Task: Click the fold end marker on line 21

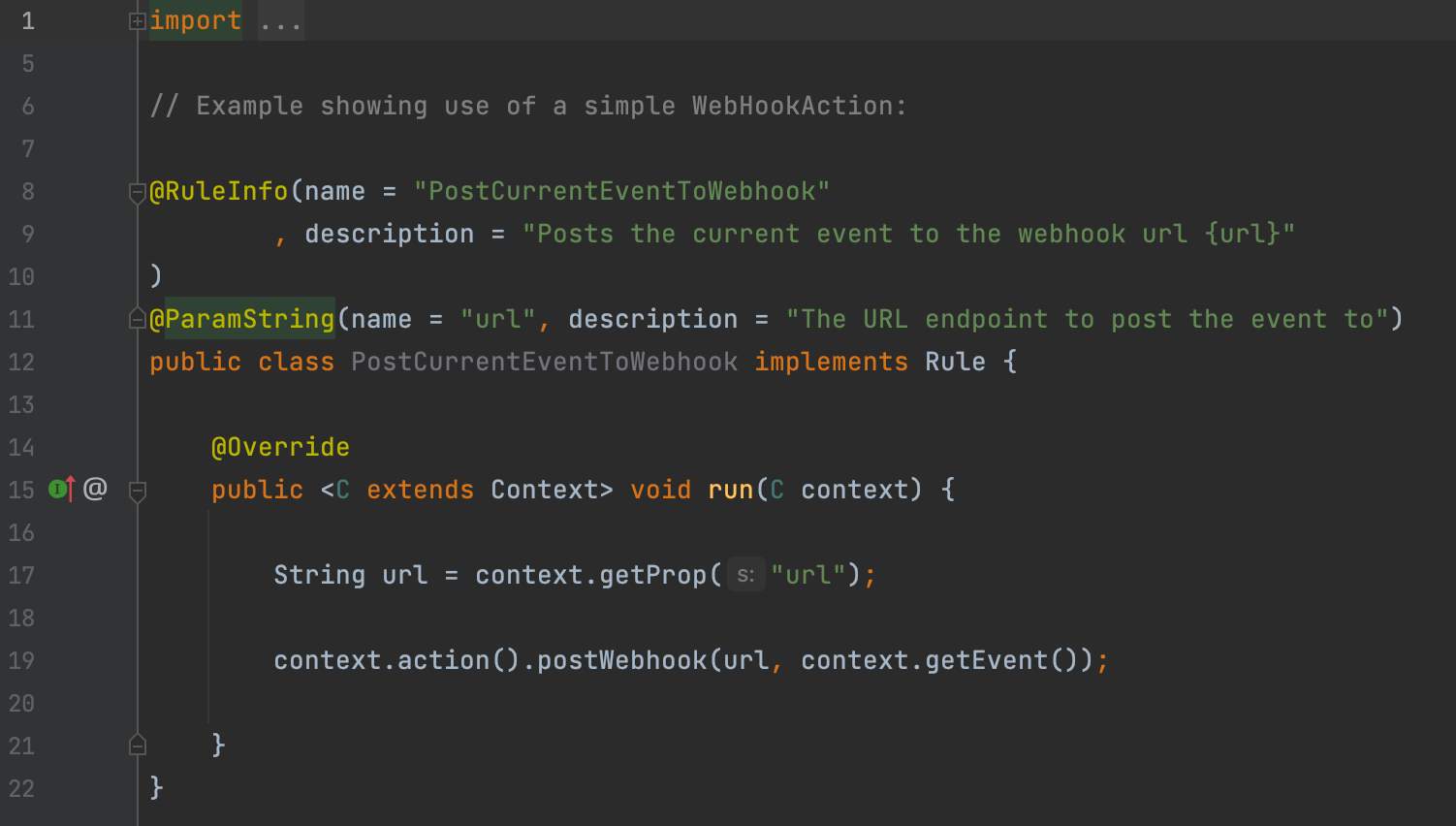Action: [138, 745]
